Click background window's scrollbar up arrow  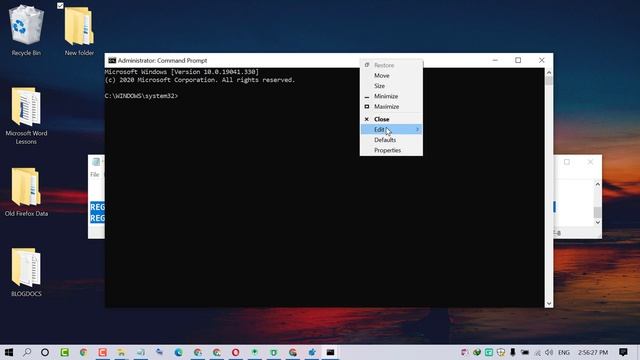click(x=598, y=184)
